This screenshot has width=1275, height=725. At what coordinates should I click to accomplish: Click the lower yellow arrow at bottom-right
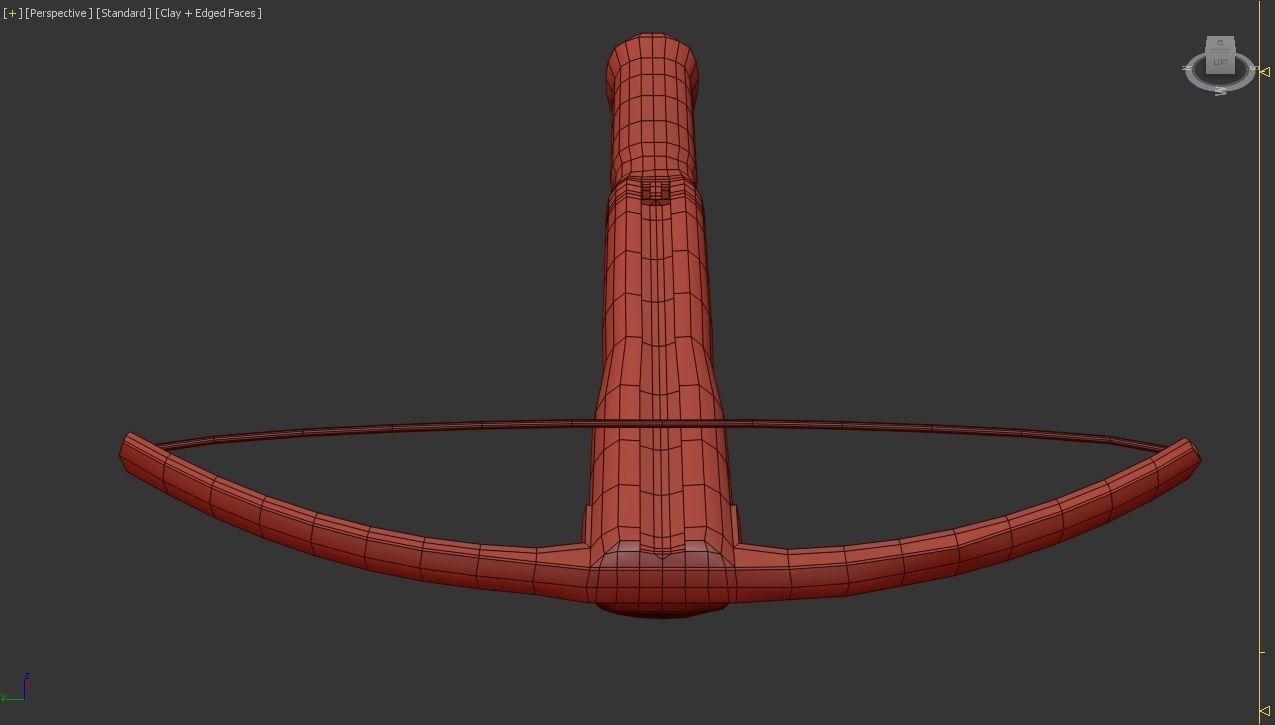point(1265,711)
